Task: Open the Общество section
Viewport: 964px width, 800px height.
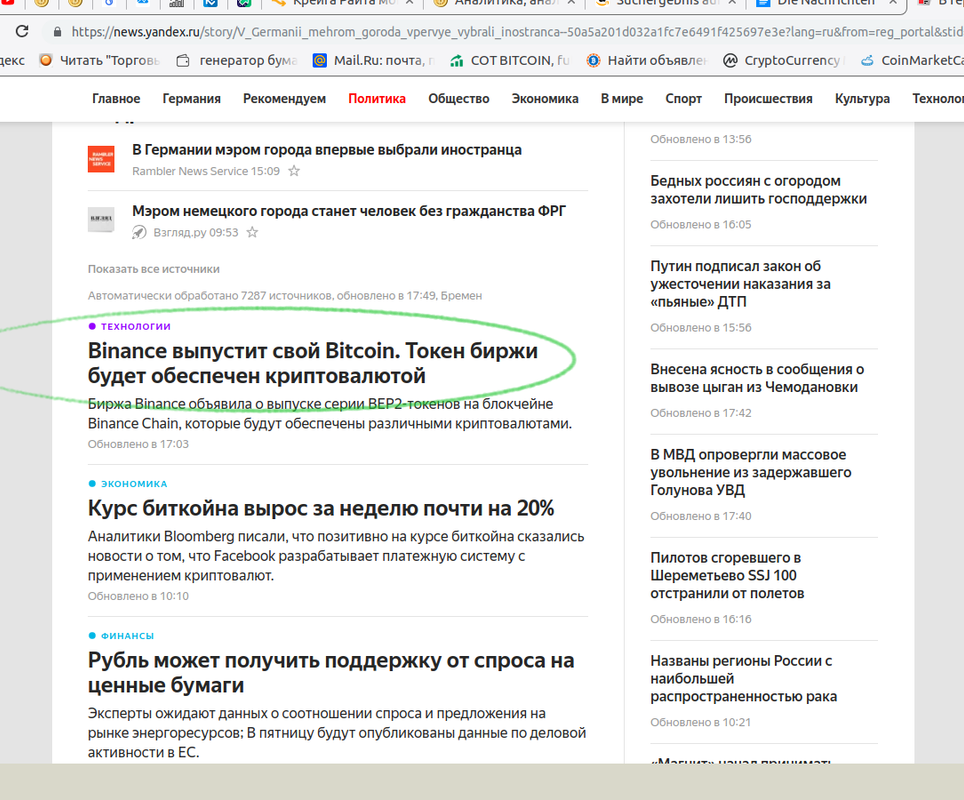Action: coord(459,98)
